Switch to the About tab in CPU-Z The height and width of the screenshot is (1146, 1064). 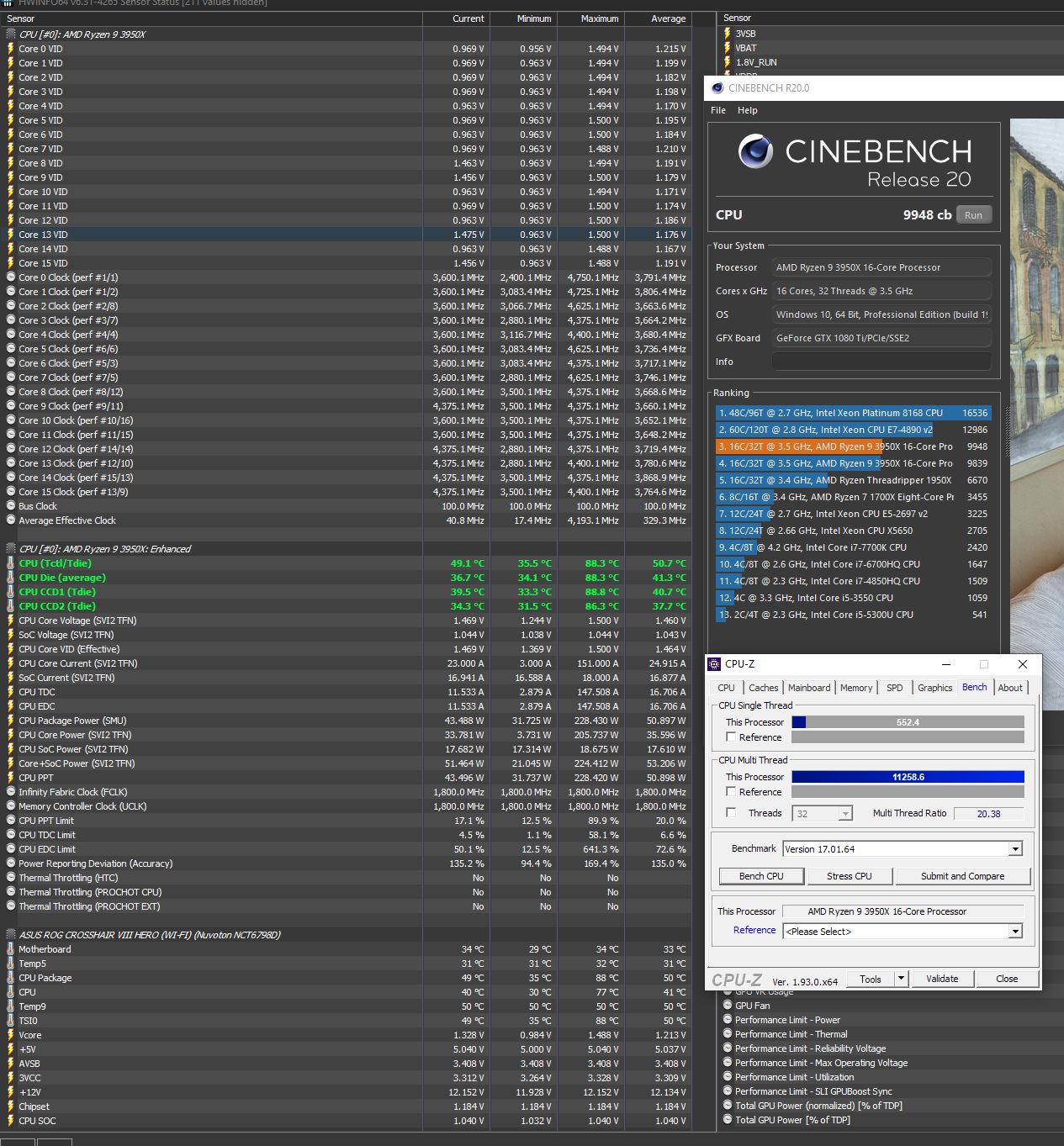(1010, 688)
